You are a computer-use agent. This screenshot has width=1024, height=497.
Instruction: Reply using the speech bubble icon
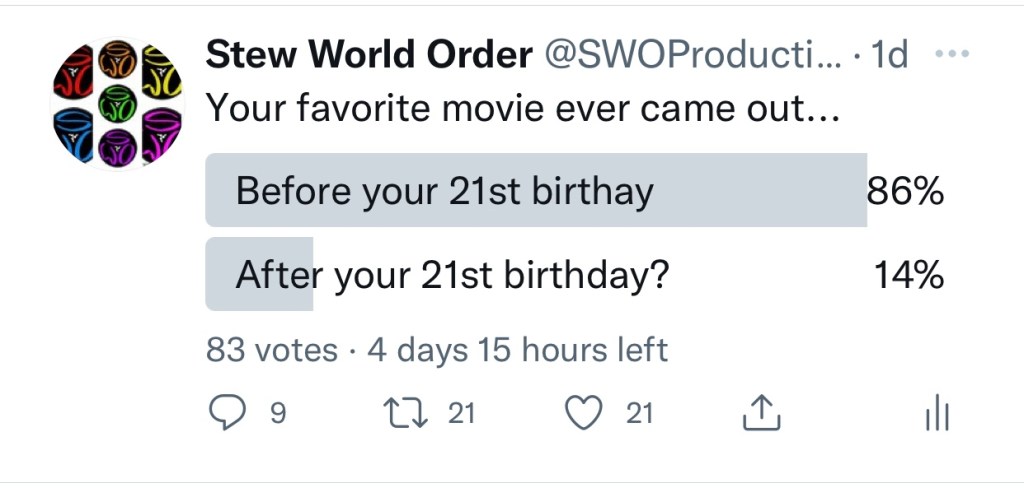click(228, 413)
